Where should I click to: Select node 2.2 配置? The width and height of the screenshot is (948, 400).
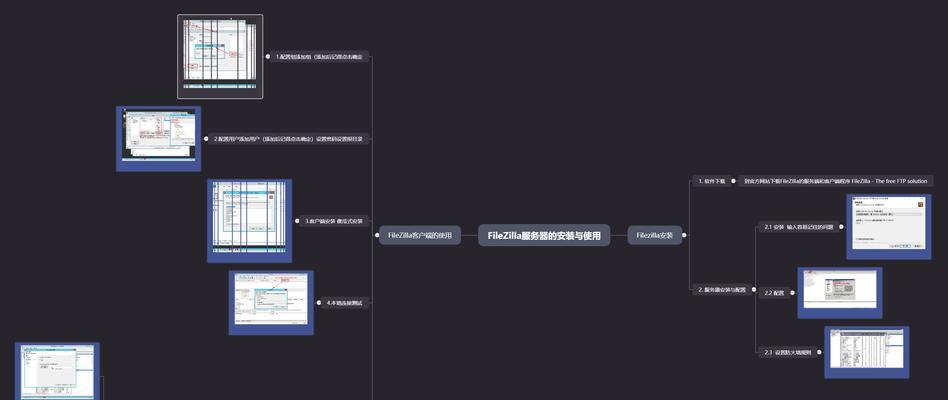[774, 293]
